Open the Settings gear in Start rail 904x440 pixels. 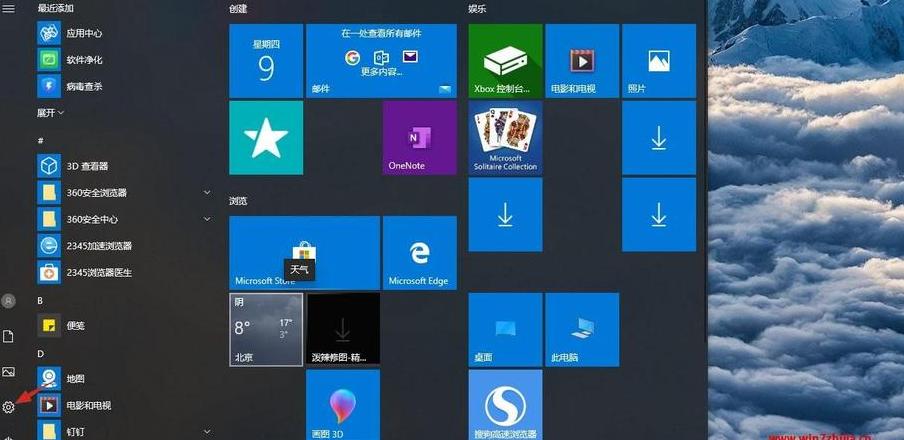(x=8, y=408)
